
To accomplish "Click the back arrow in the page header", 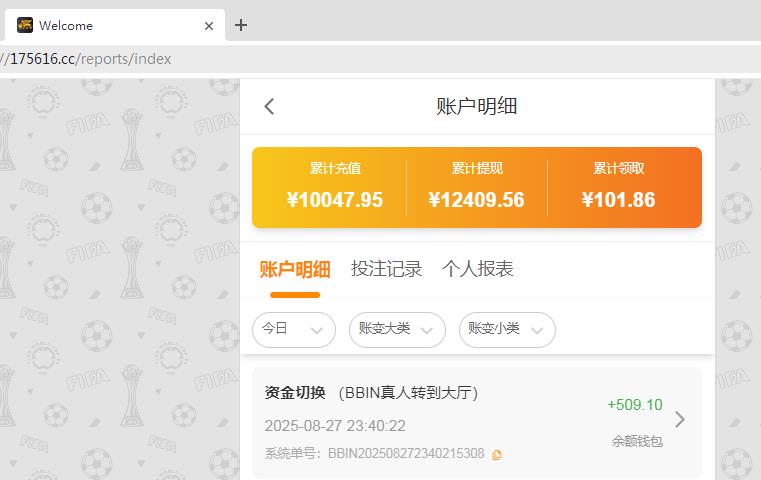I will (x=269, y=107).
